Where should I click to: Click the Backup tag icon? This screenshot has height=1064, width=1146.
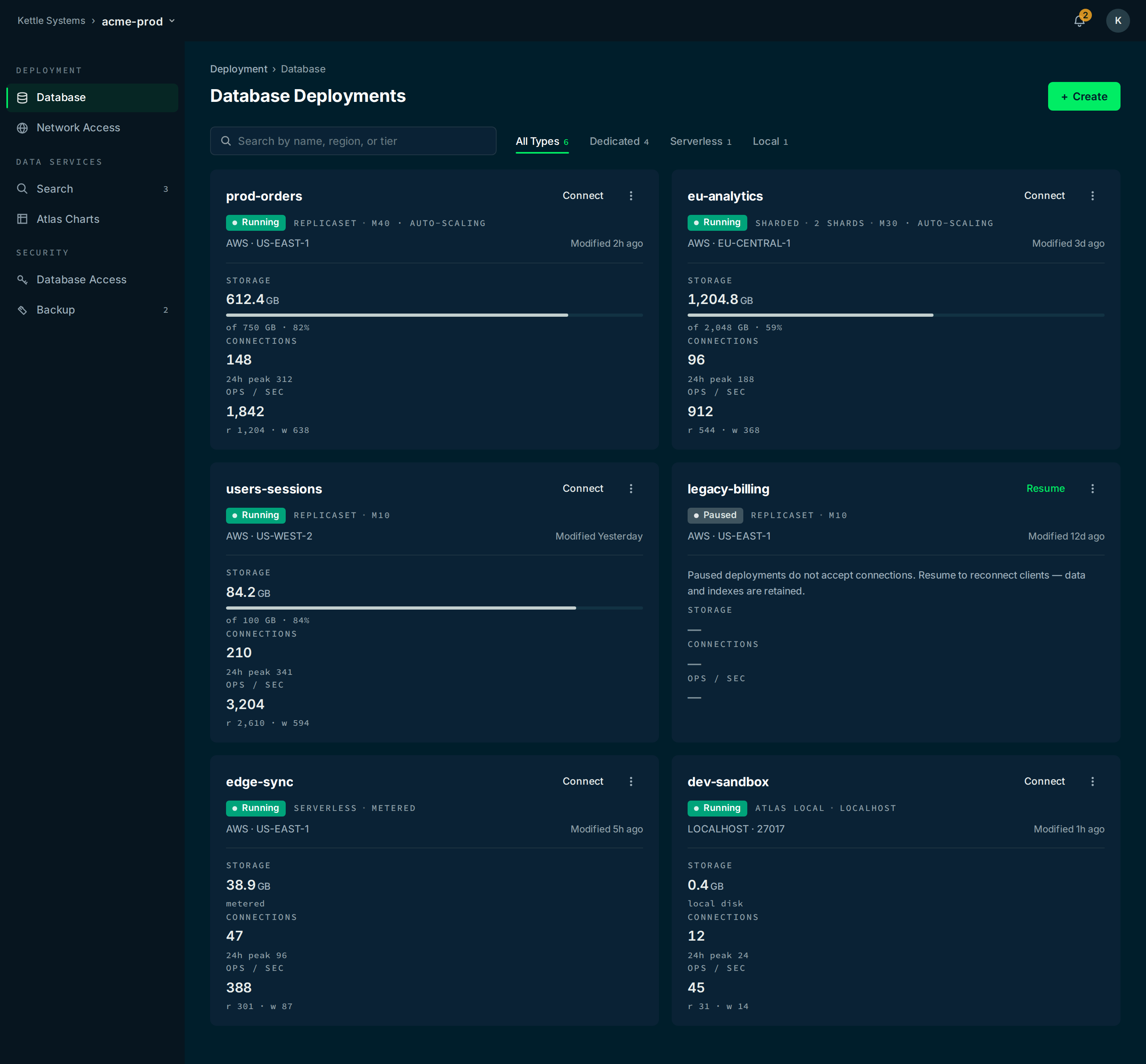[22, 310]
